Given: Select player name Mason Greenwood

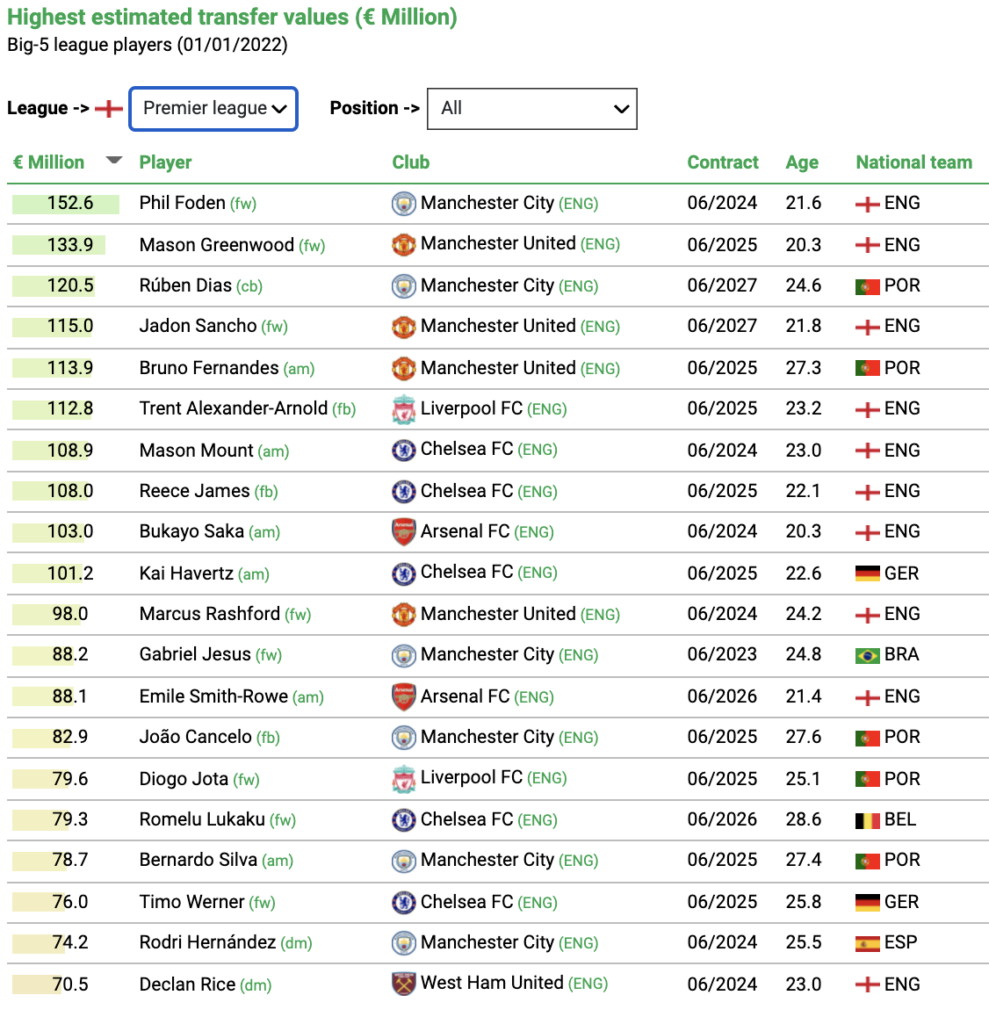Looking at the screenshot, I should pyautogui.click(x=216, y=245).
